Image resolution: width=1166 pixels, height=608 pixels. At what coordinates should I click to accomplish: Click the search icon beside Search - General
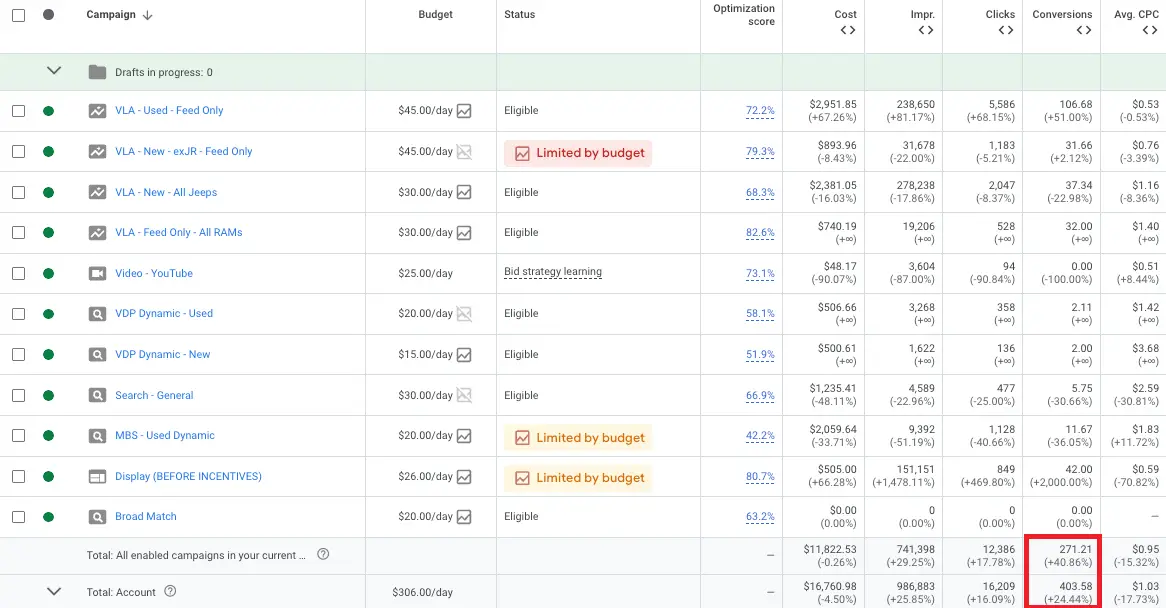(97, 395)
